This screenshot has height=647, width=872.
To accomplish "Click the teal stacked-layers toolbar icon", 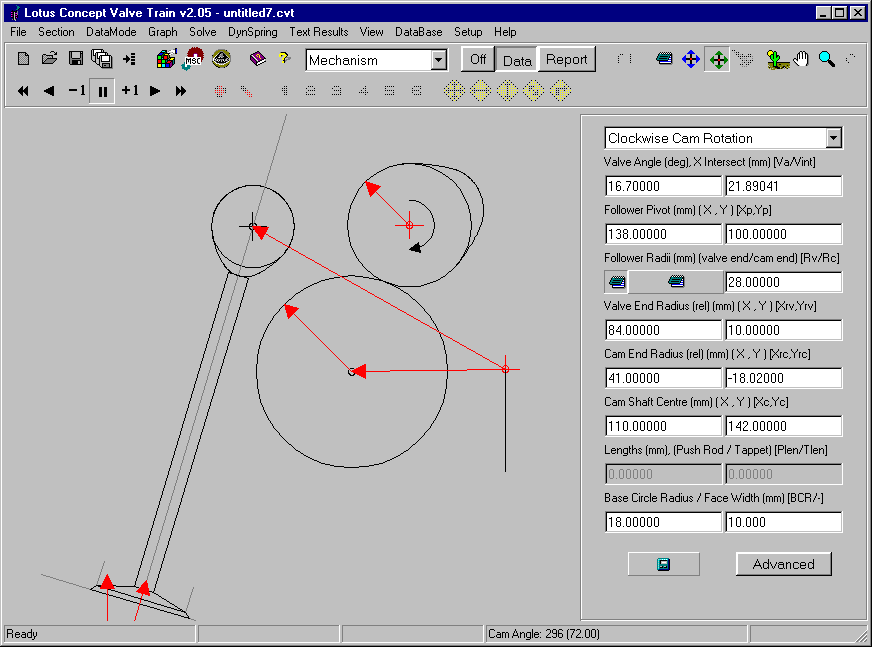I will coord(664,58).
